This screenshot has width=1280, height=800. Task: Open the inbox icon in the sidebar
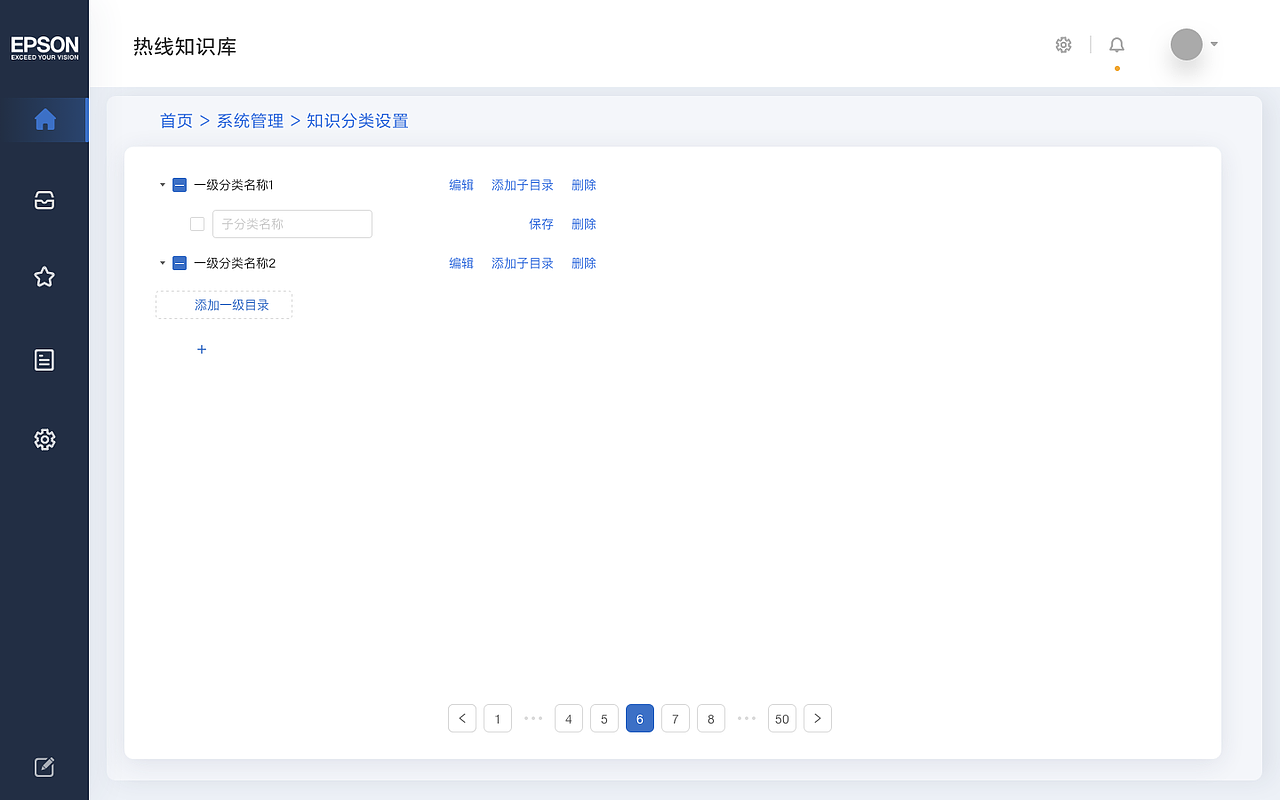point(44,200)
